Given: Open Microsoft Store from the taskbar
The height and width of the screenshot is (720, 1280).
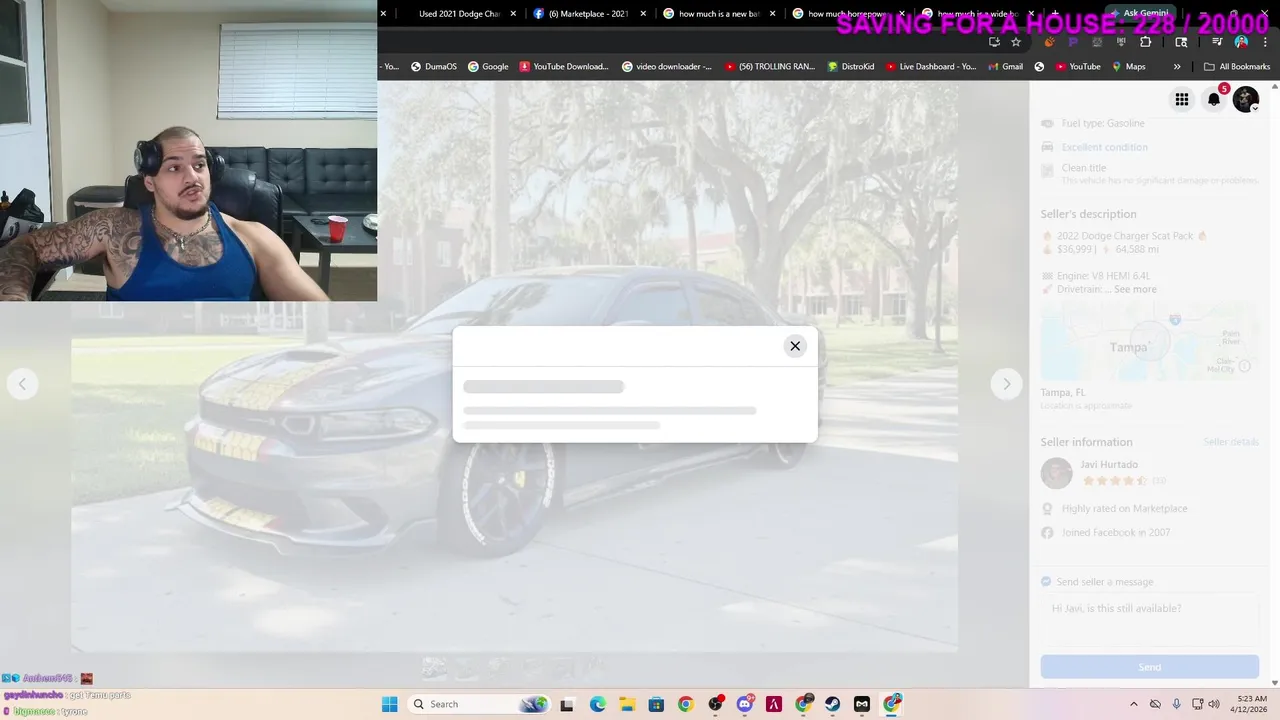Looking at the screenshot, I should pyautogui.click(x=656, y=704).
